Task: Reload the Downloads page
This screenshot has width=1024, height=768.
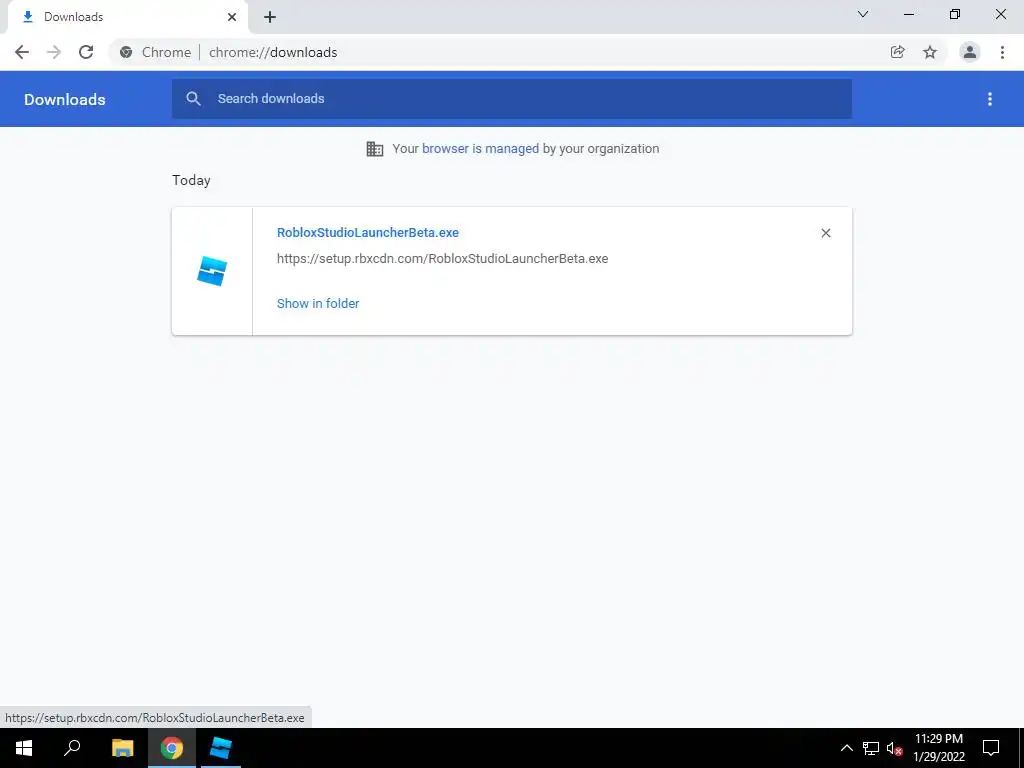Action: tap(86, 52)
